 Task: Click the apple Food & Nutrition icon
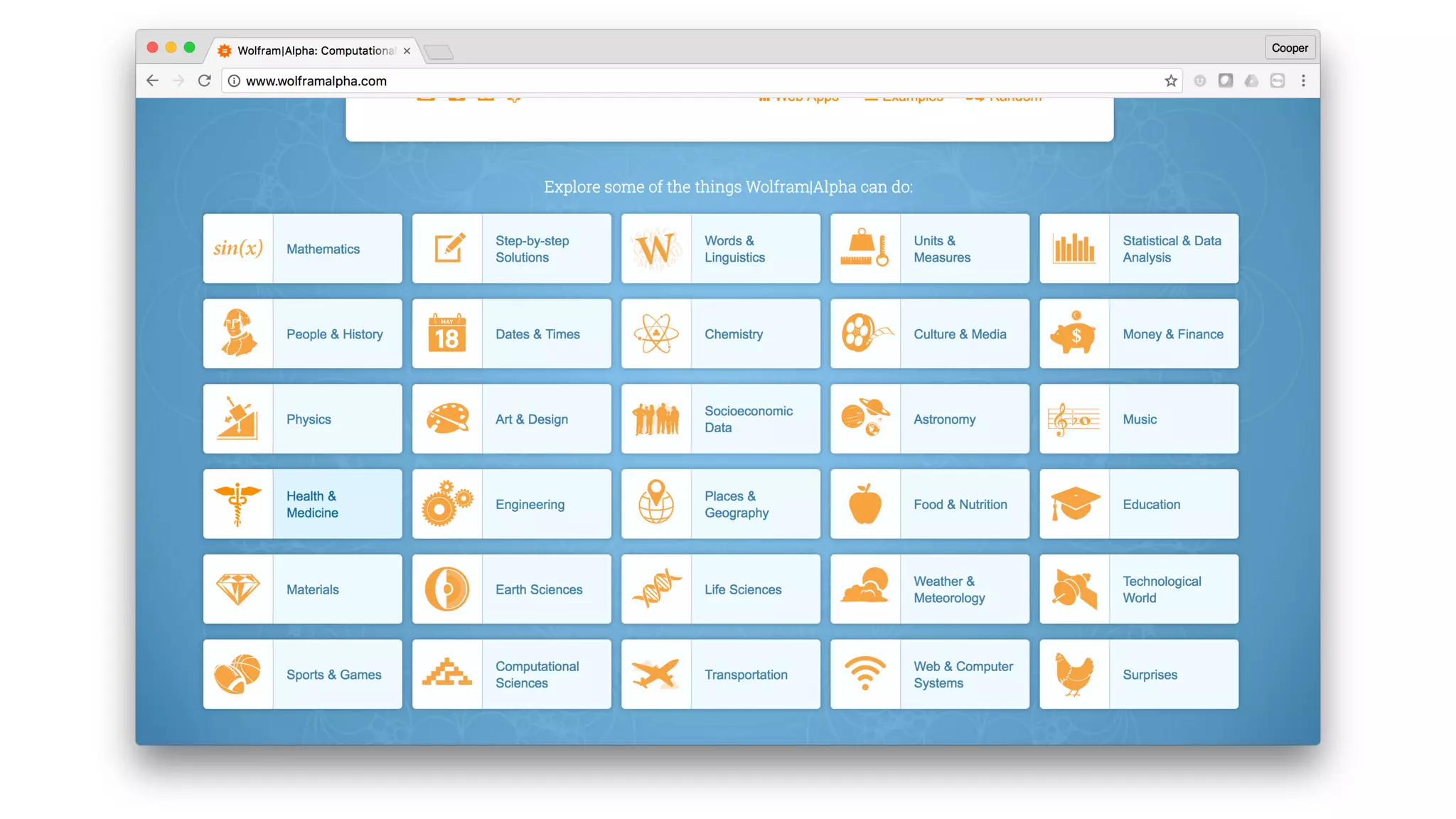865,503
